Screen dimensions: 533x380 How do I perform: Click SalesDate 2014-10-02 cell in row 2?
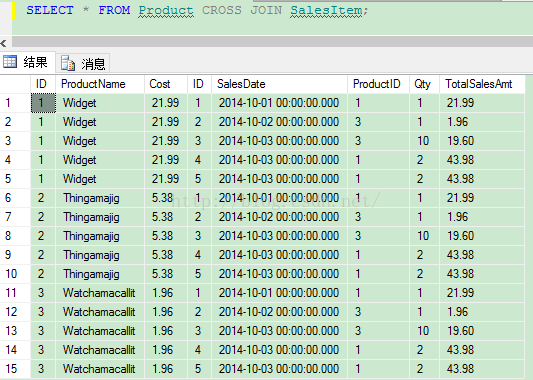[x=279, y=122]
